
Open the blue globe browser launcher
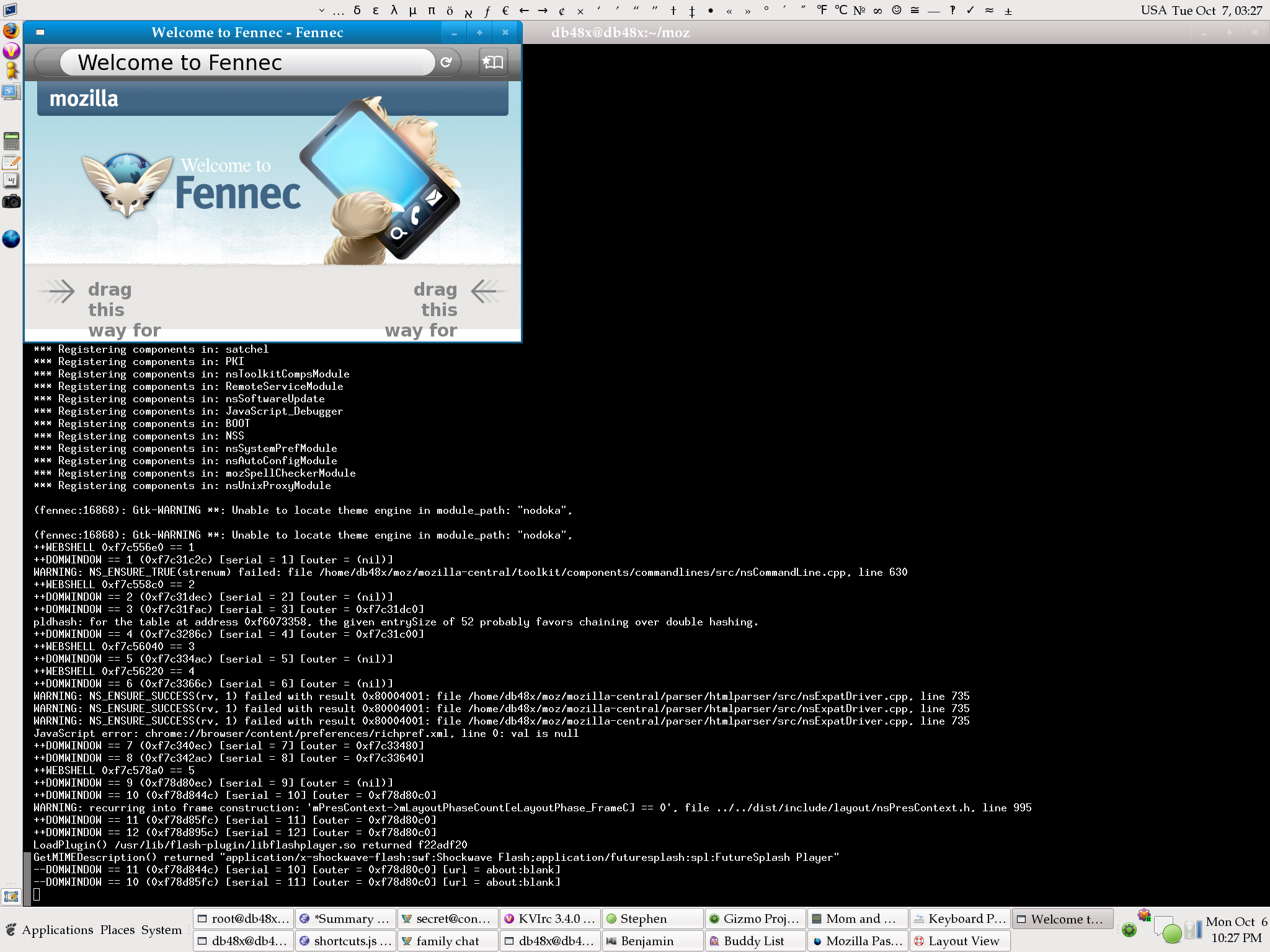click(x=11, y=239)
